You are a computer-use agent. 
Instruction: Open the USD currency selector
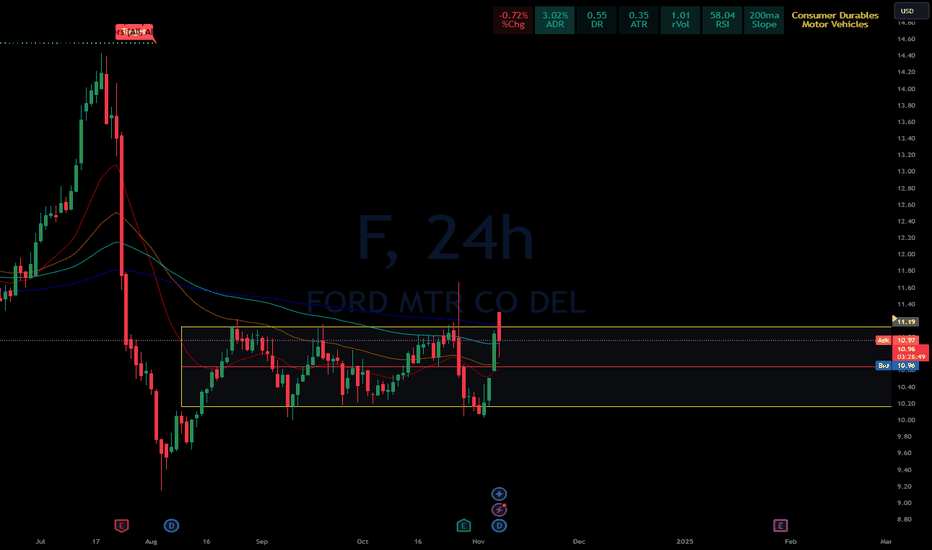click(910, 11)
